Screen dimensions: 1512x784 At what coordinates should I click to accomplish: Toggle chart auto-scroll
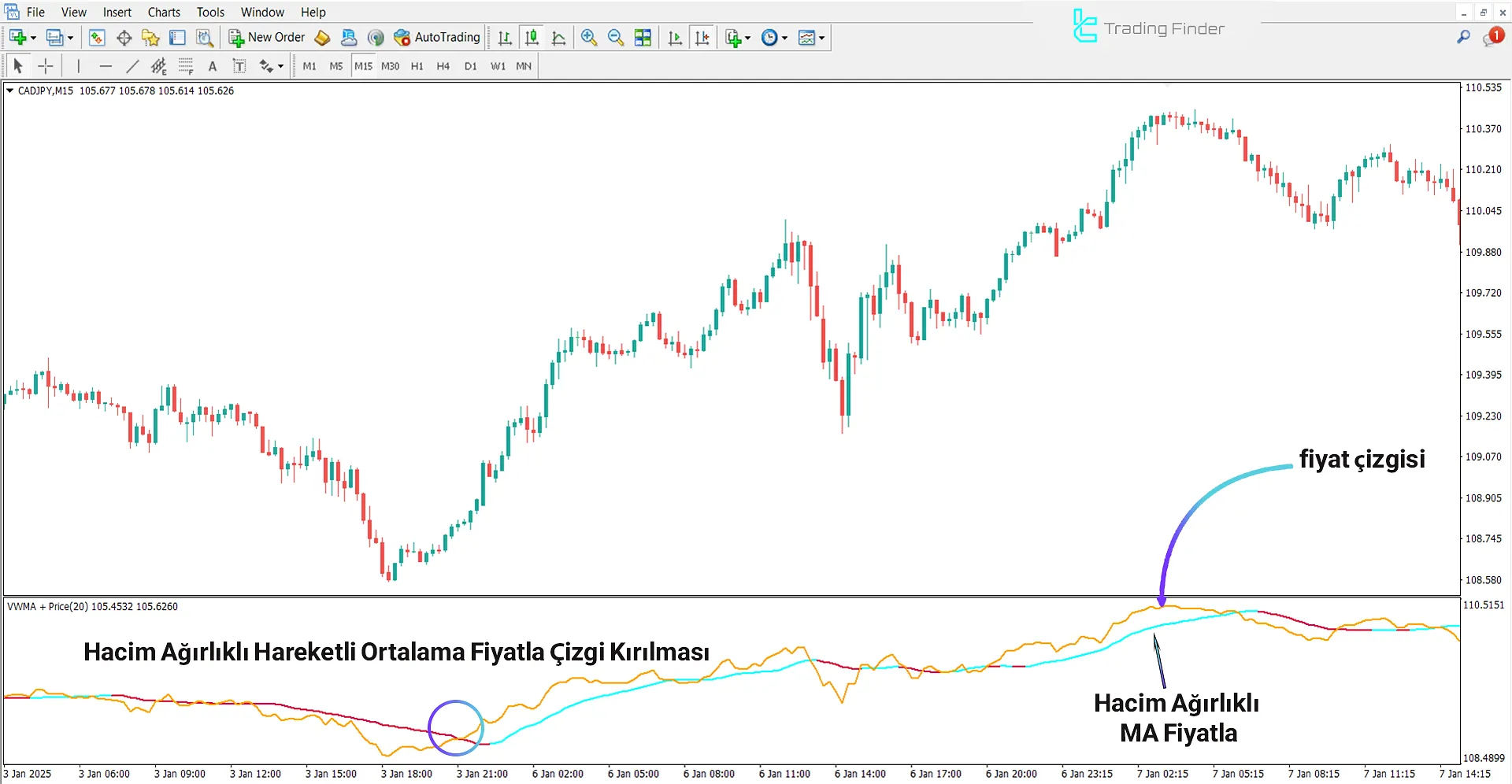click(674, 37)
